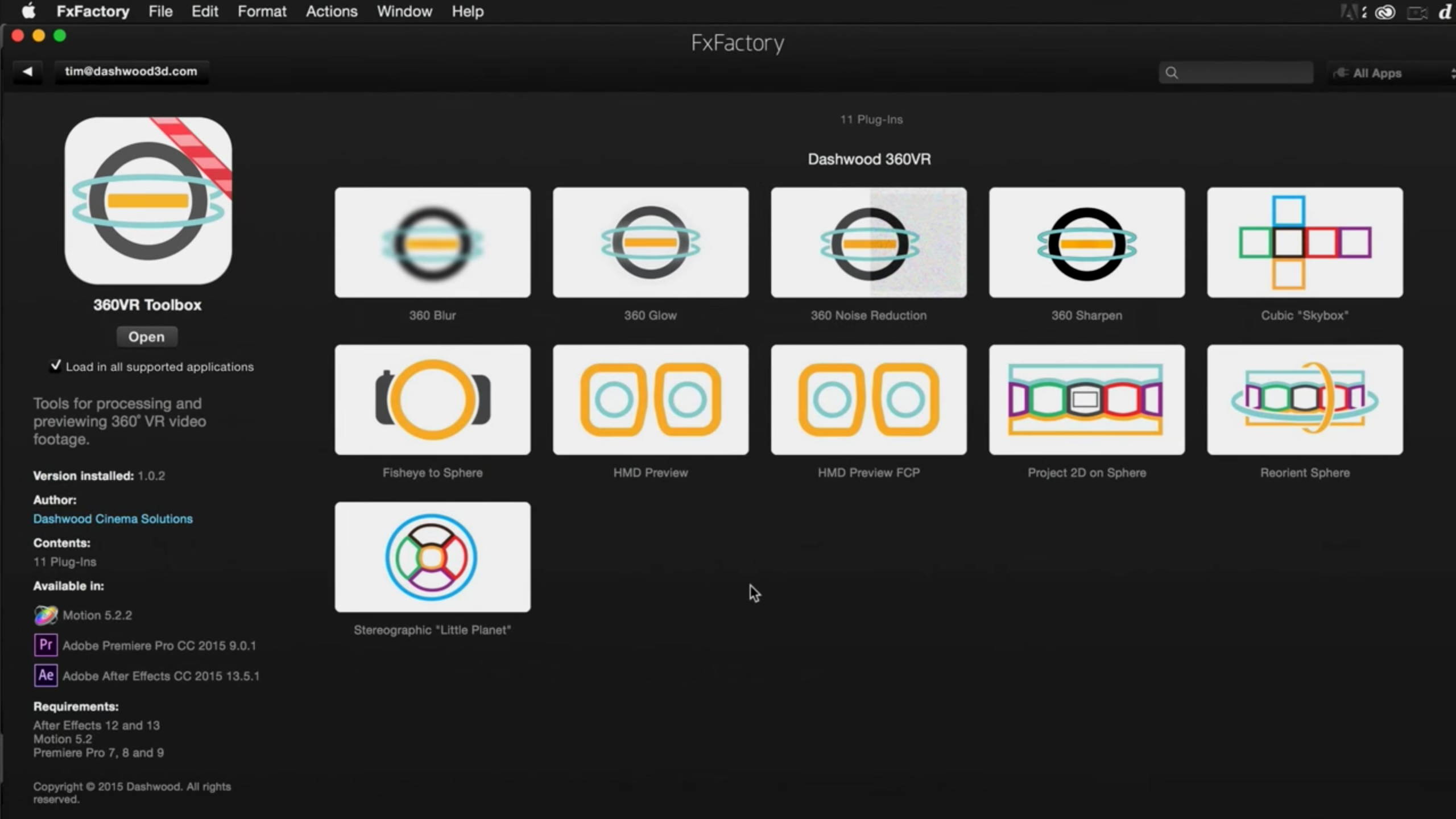This screenshot has height=819, width=1456.
Task: Select the HMD Preview FCP plug-in icon
Action: tap(868, 399)
